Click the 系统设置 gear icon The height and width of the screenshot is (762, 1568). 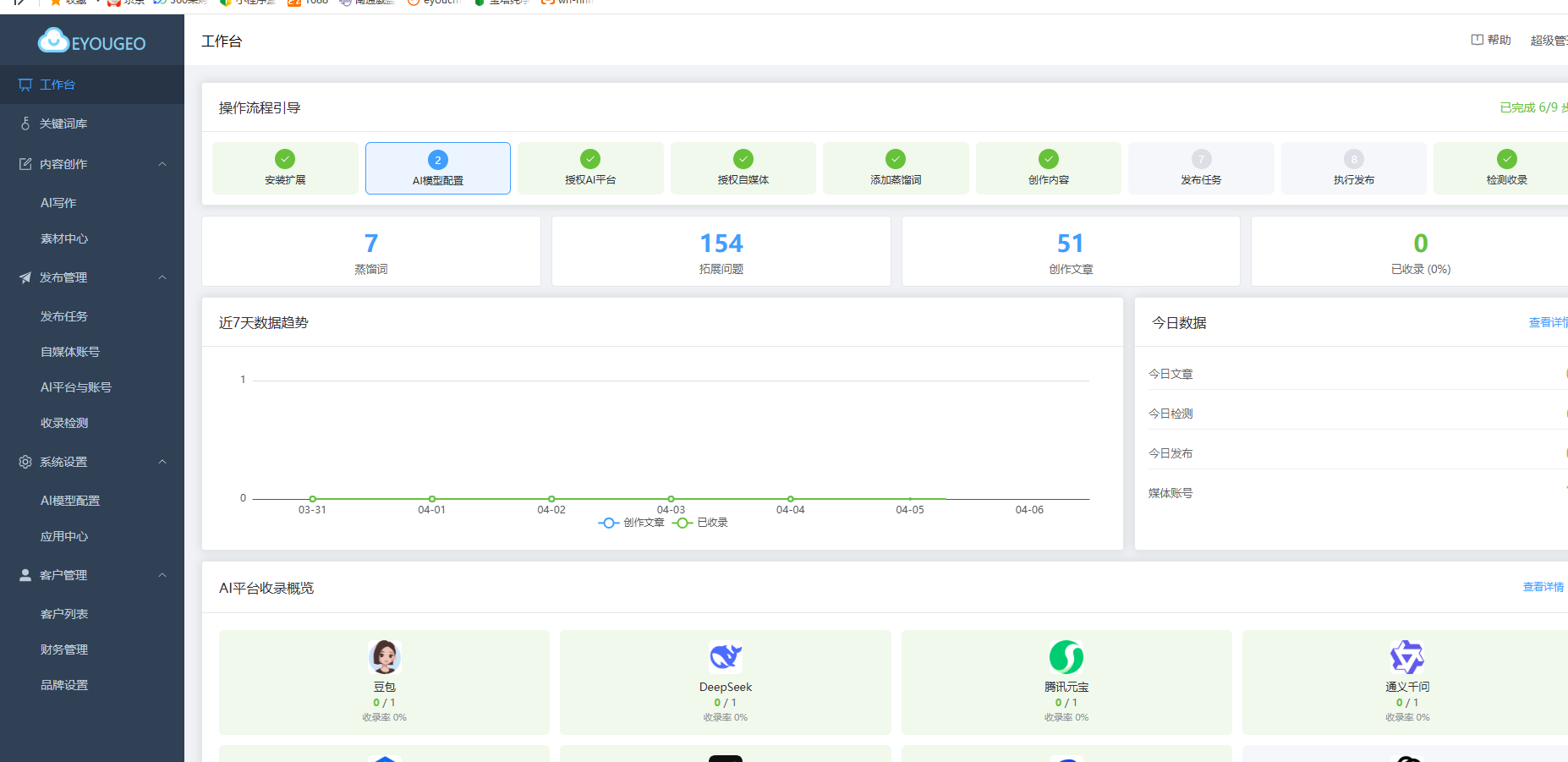25,462
